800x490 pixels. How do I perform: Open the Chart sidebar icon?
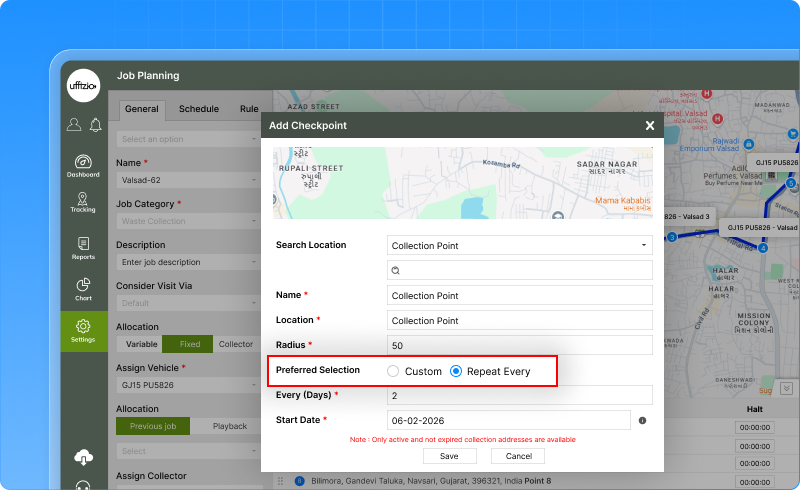coord(83,289)
